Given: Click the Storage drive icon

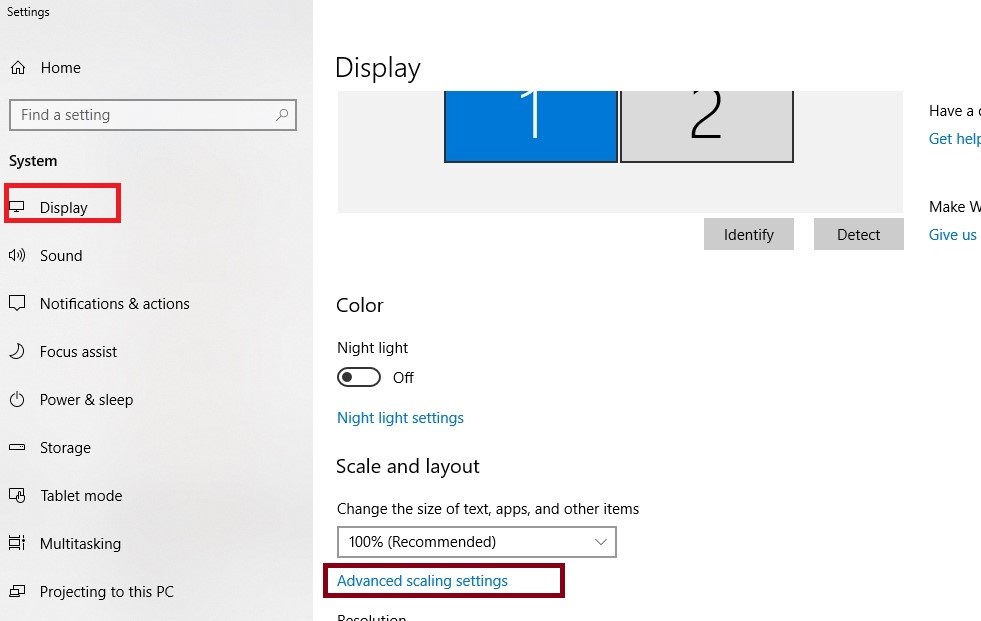Looking at the screenshot, I should 17,447.
